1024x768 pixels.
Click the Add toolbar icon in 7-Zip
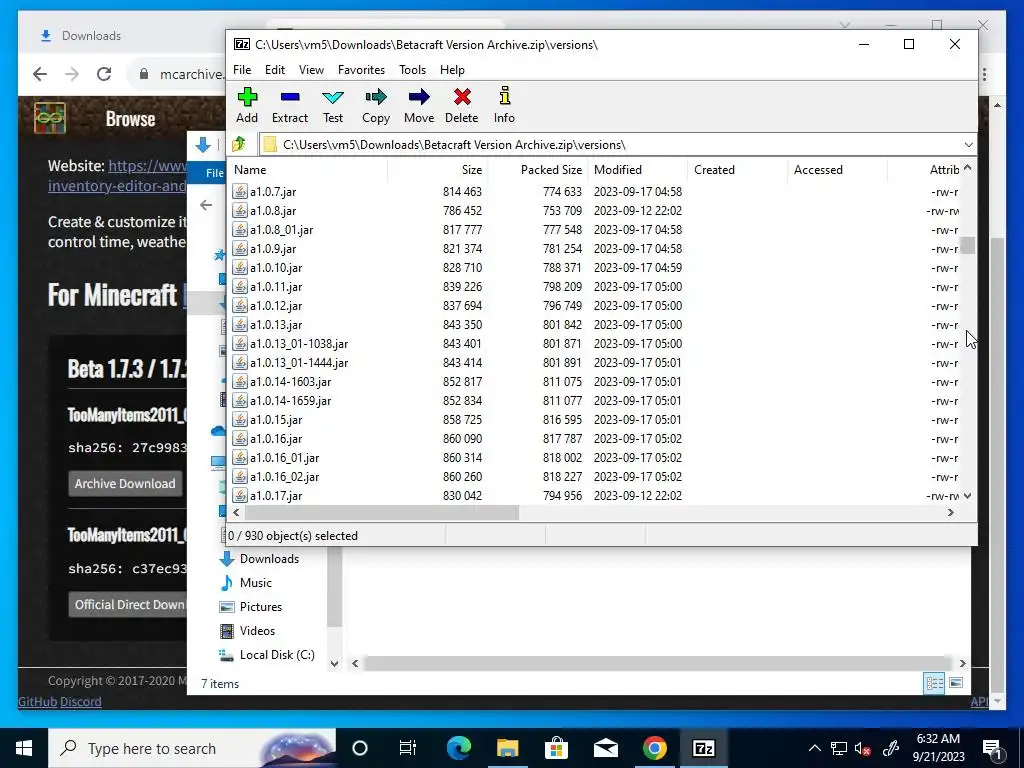point(247,98)
